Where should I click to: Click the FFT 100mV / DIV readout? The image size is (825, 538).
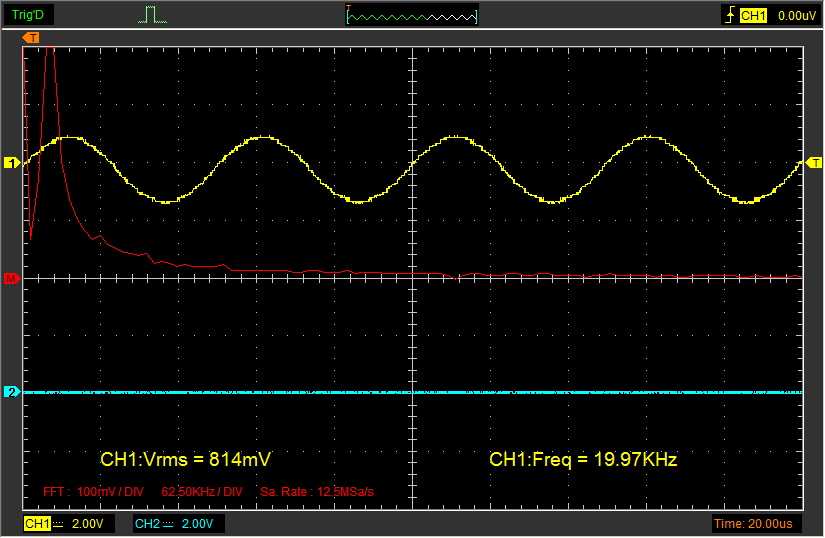tap(93, 492)
